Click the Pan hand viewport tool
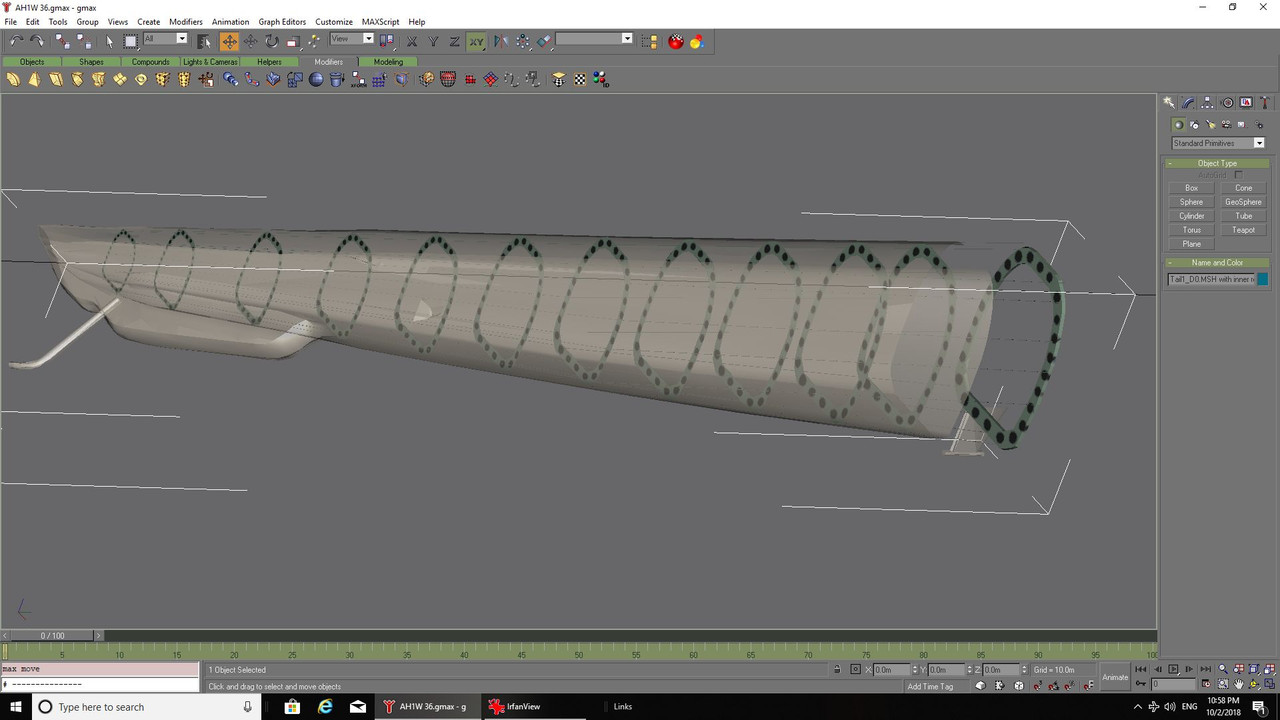Viewport: 1280px width, 720px height. 1239,685
